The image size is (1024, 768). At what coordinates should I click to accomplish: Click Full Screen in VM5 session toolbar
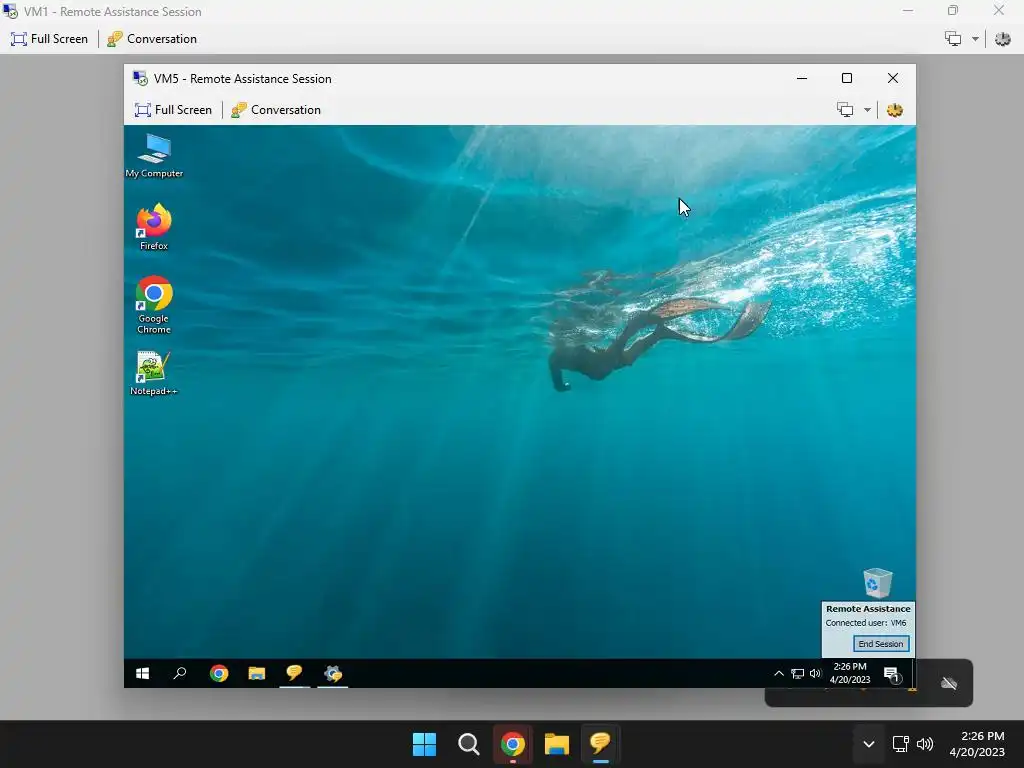(x=174, y=110)
